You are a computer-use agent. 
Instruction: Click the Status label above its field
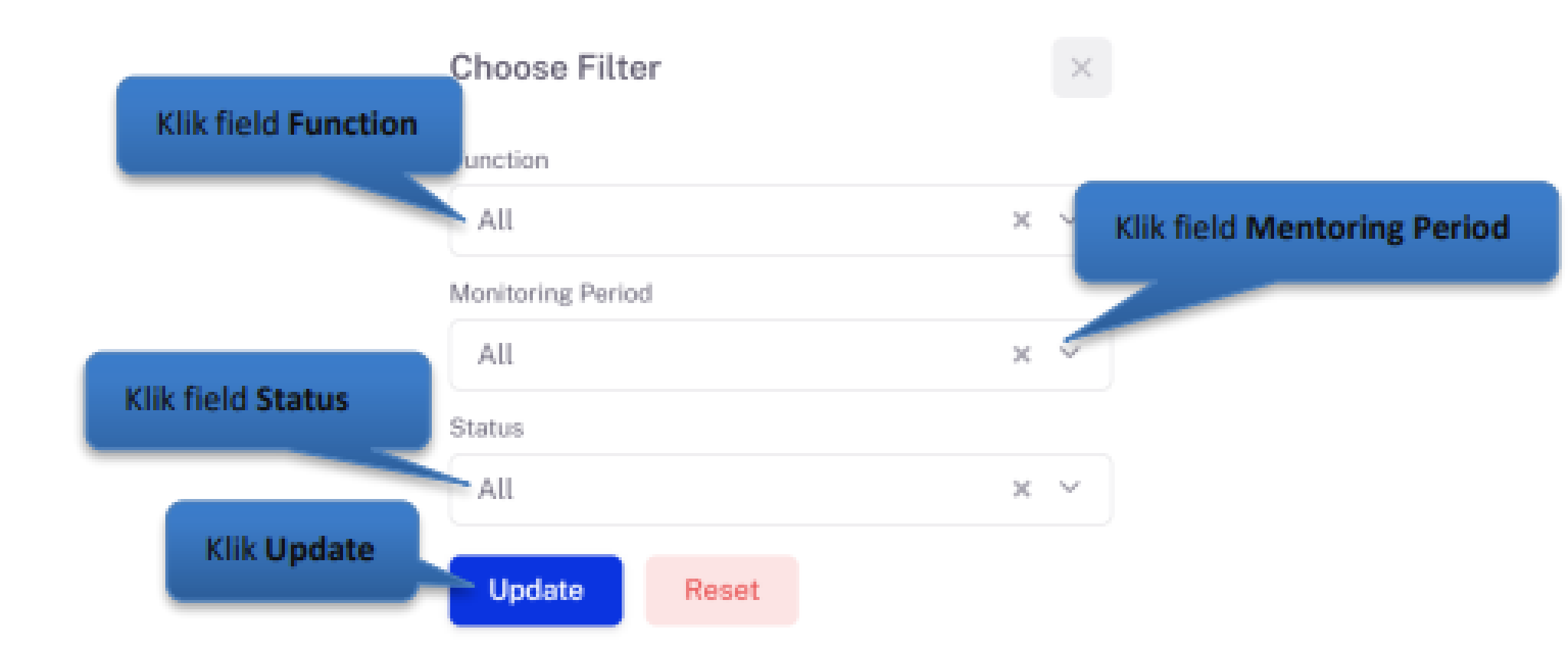point(488,429)
